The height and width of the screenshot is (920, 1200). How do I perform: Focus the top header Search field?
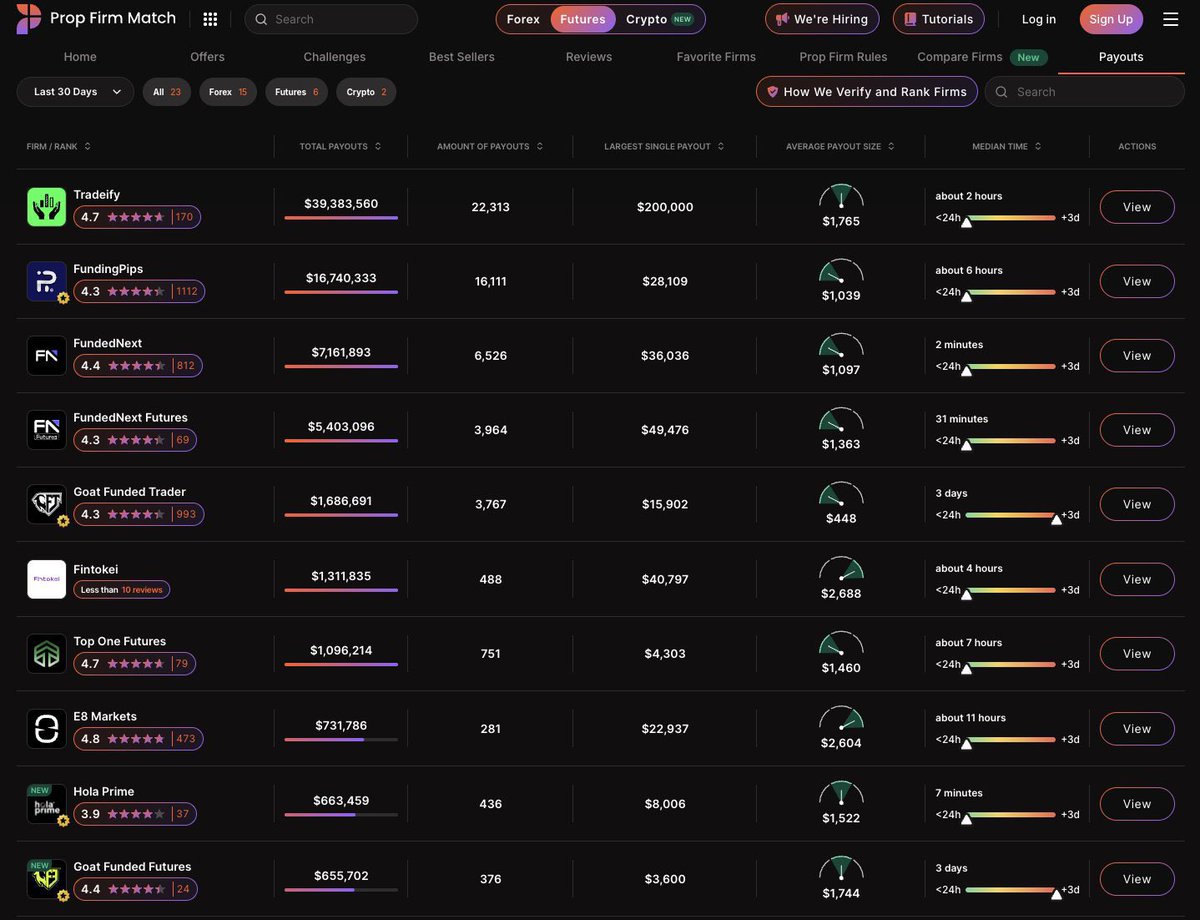click(331, 19)
